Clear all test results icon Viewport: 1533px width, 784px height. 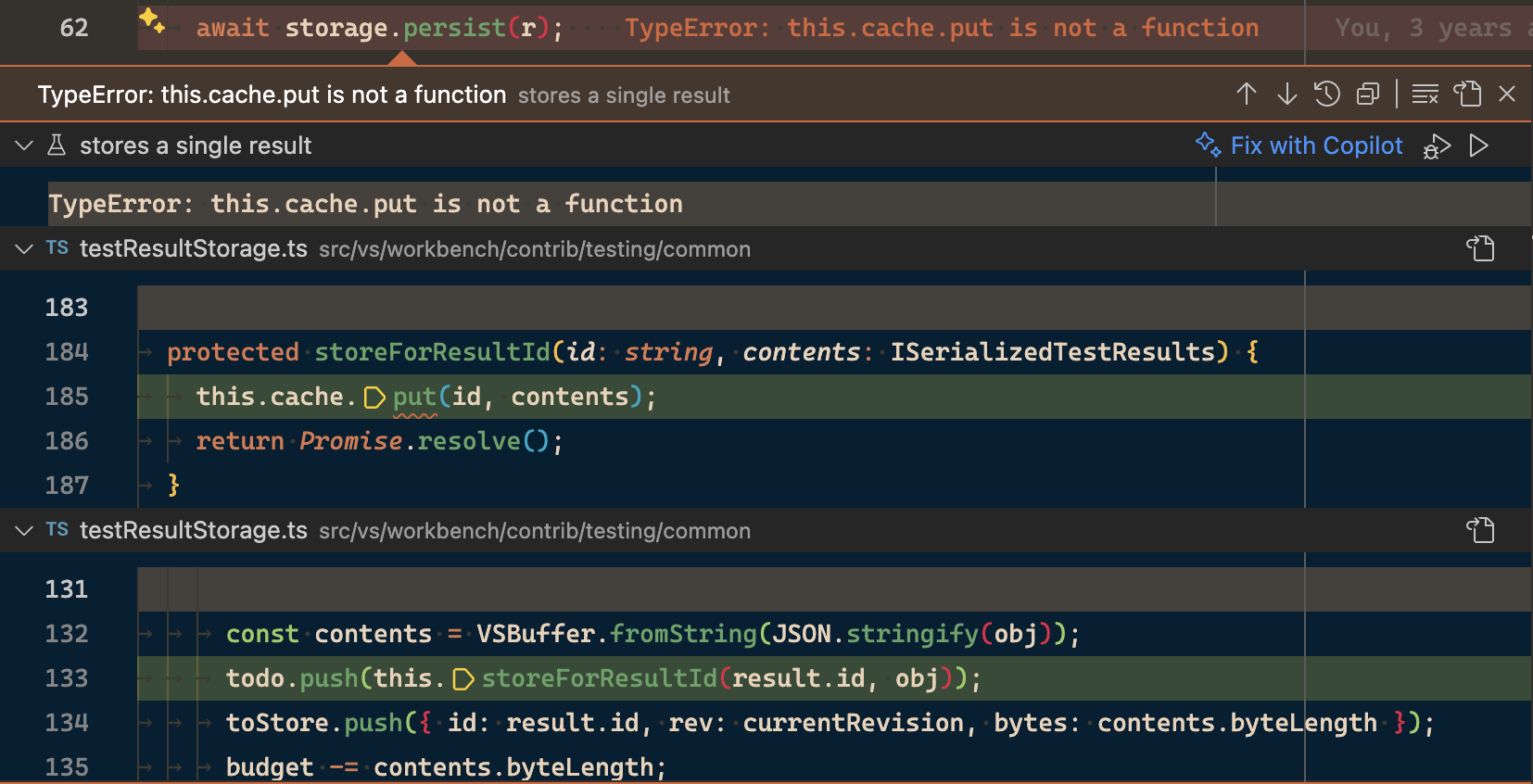click(x=1425, y=94)
